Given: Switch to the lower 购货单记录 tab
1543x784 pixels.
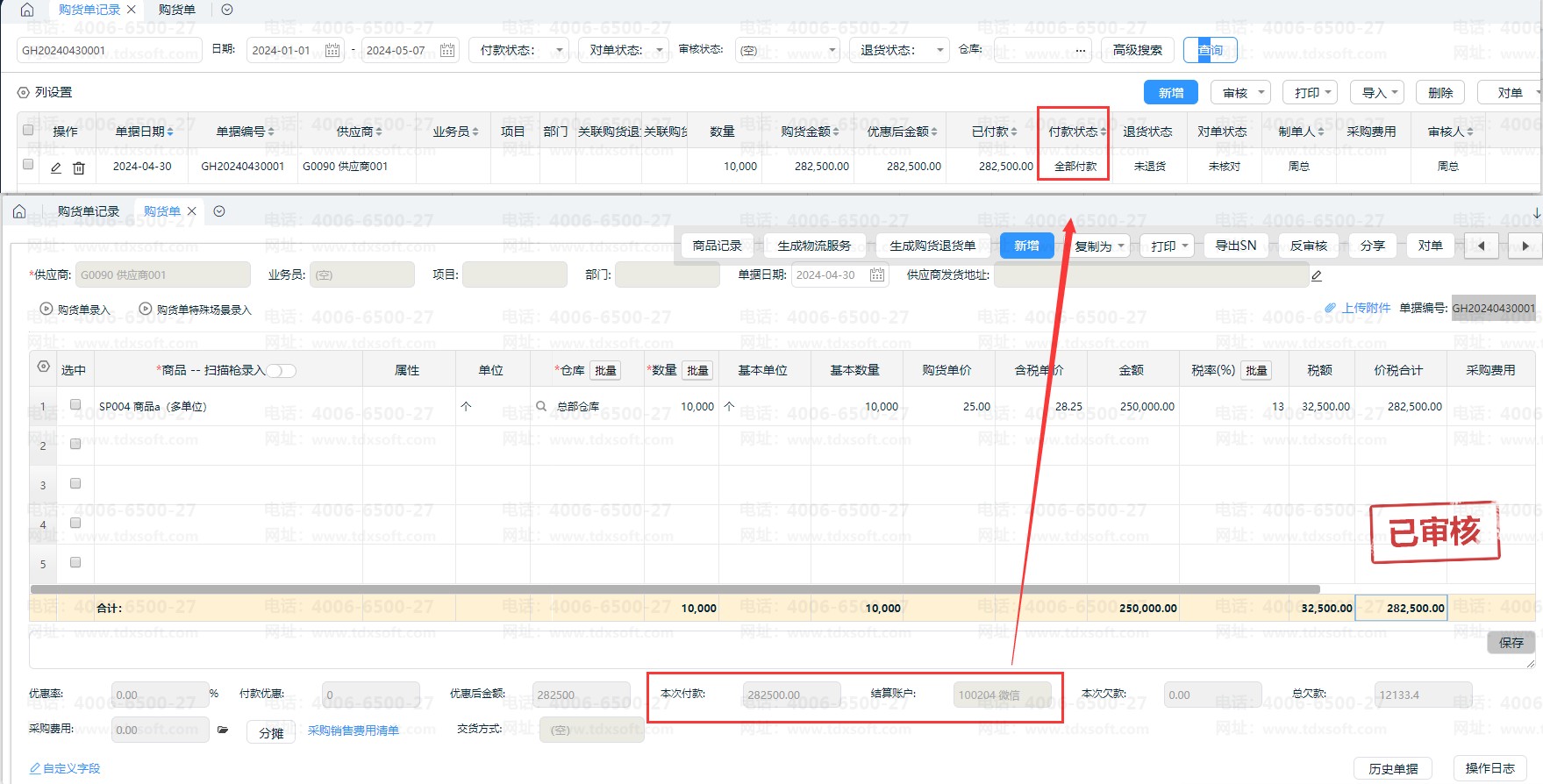Looking at the screenshot, I should tap(88, 211).
